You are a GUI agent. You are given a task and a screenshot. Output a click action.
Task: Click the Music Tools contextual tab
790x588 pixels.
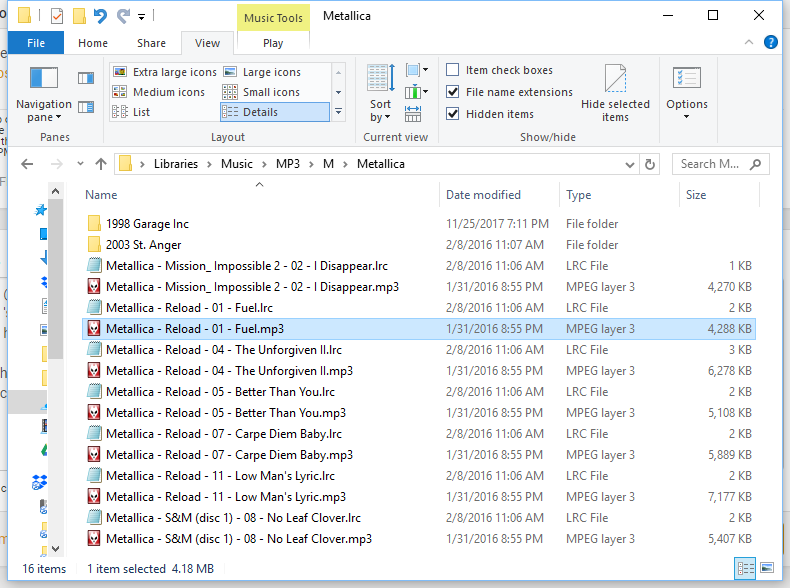(x=273, y=18)
